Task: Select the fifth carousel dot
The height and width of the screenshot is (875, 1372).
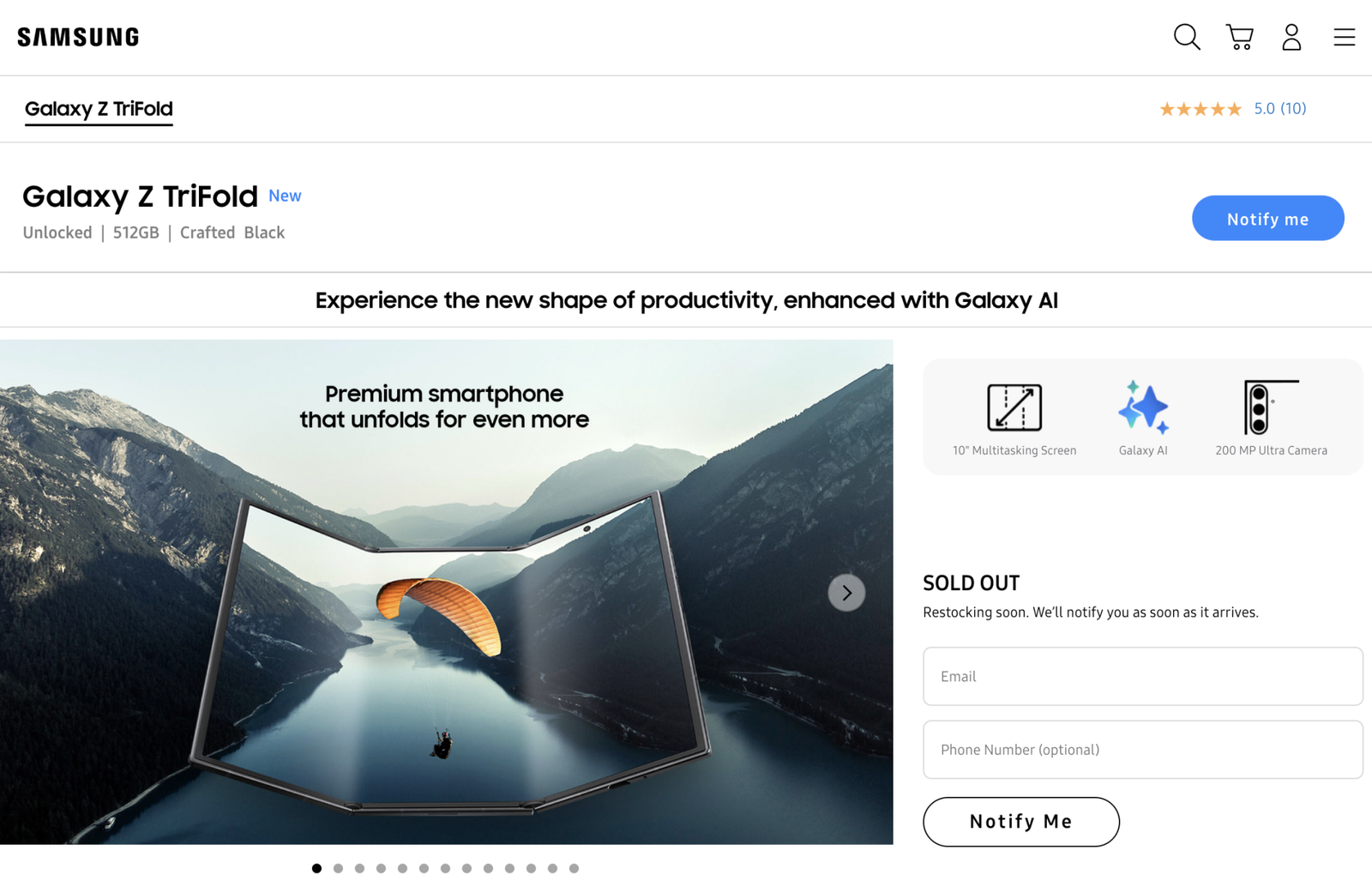Action: [403, 868]
